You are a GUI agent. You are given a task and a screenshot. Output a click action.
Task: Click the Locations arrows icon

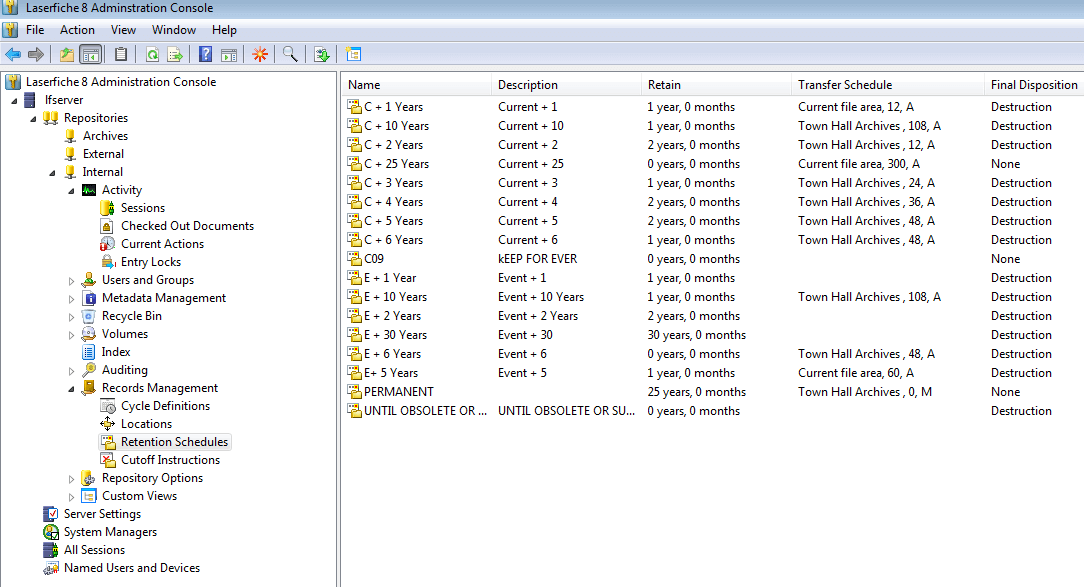click(x=107, y=424)
